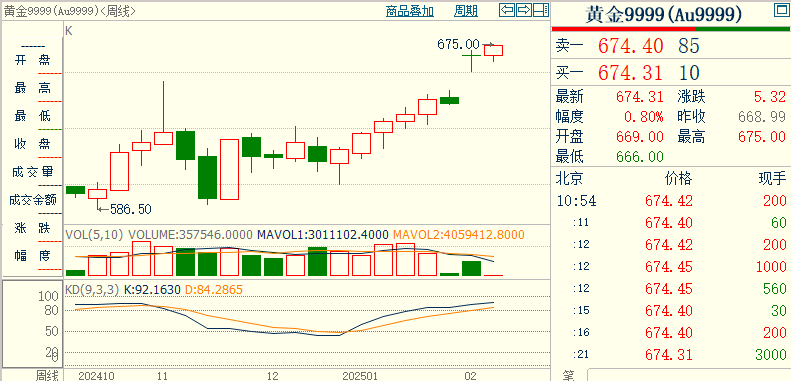Open the 周期 period selector
Viewport: 791px width, 381px height.
coord(466,11)
